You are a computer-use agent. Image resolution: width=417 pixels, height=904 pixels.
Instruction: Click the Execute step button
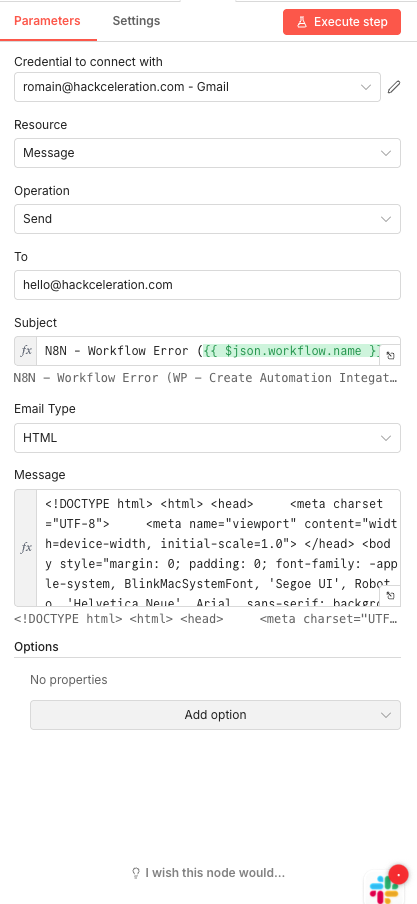(x=342, y=22)
